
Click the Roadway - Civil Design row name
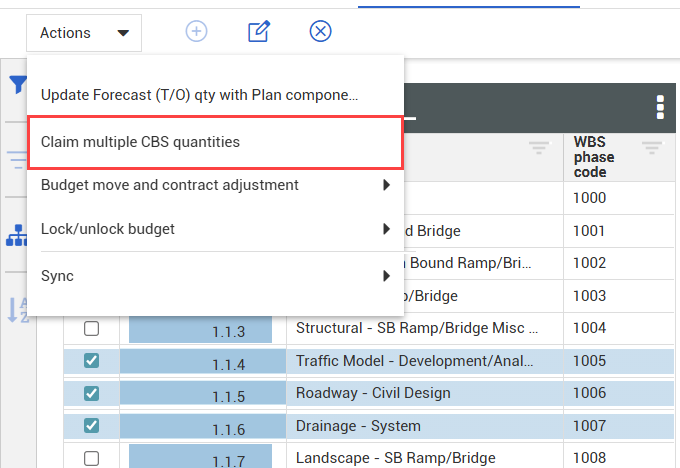(372, 394)
